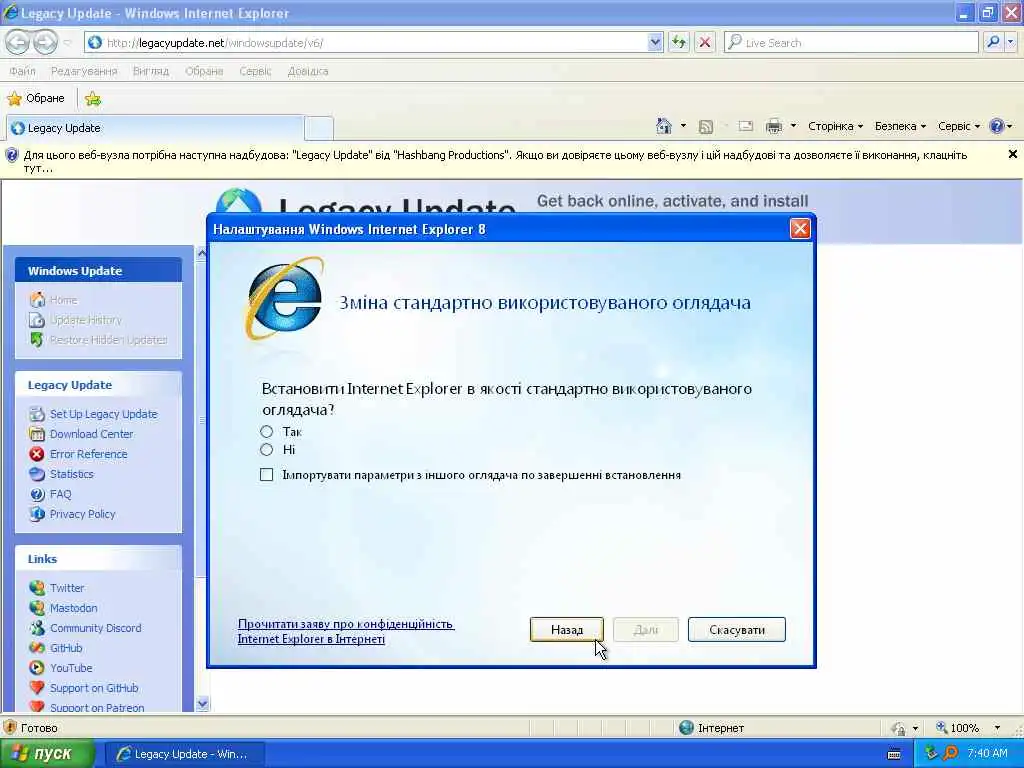Open the search provider dropdown arrow
This screenshot has width=1024, height=768.
pos(1010,42)
